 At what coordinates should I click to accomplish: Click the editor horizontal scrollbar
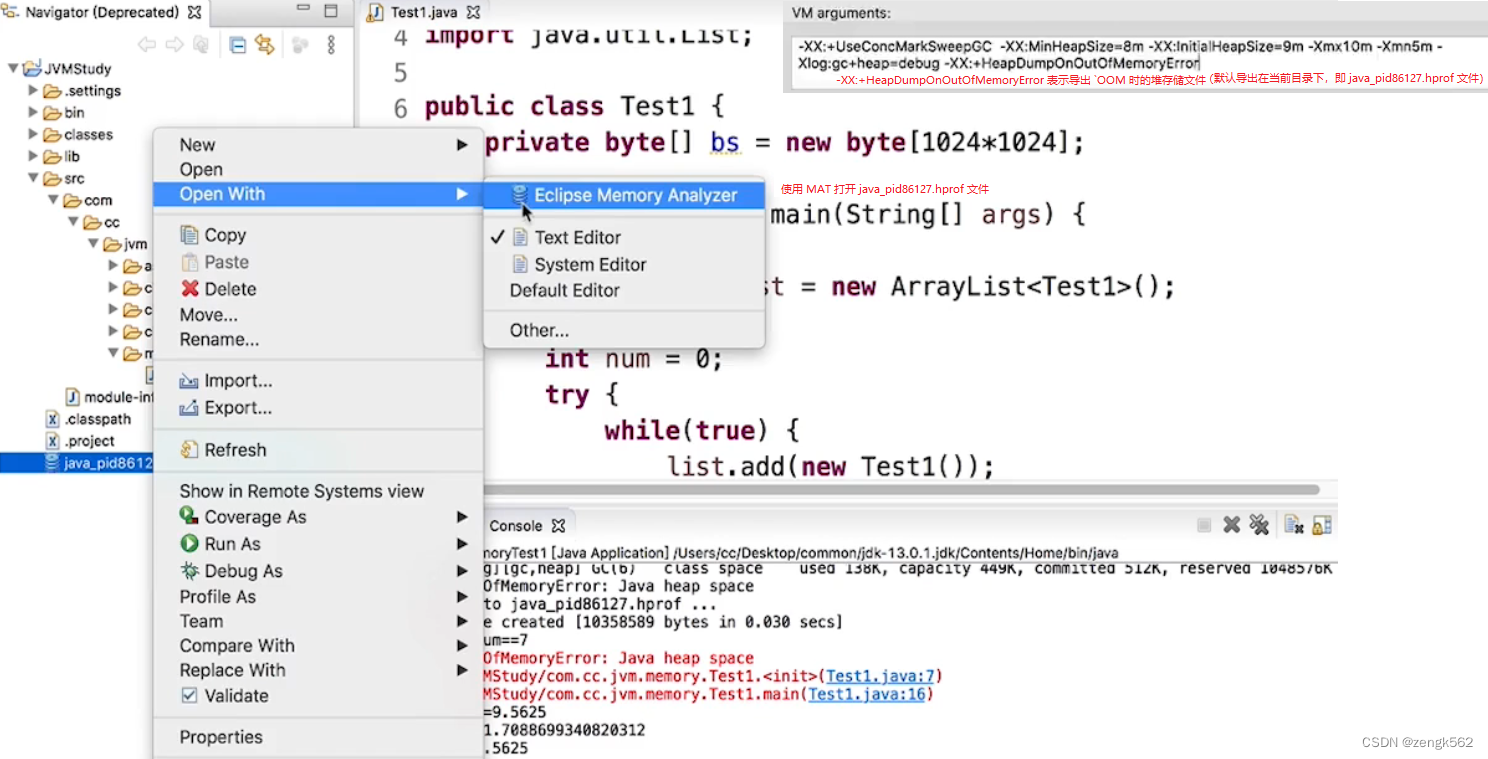(x=900, y=490)
